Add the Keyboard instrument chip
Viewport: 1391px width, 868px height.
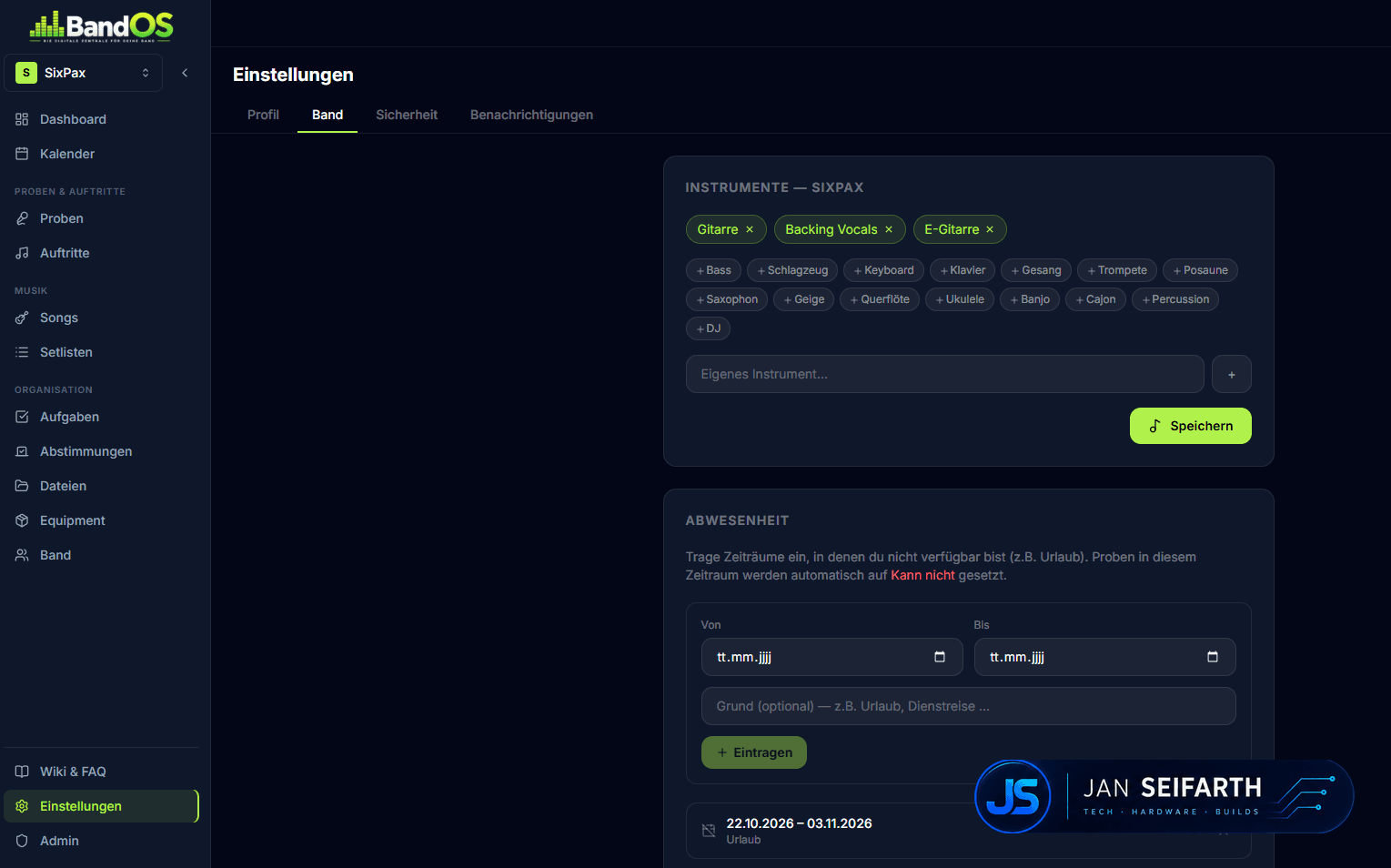(x=883, y=270)
